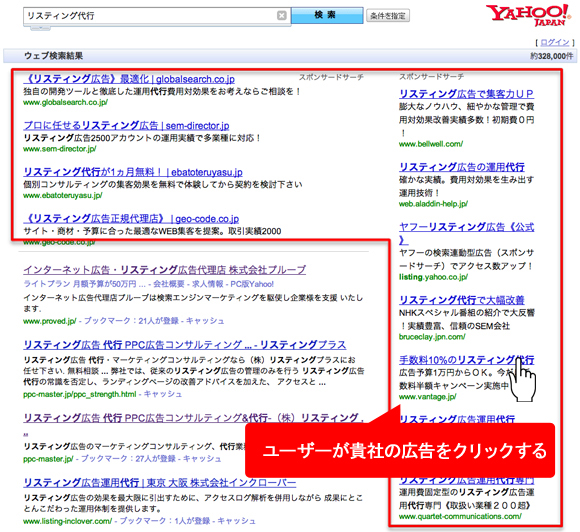The height and width of the screenshot is (532, 580).
Task: Open the sem-director.jp sponsored ad title
Action: click(126, 125)
